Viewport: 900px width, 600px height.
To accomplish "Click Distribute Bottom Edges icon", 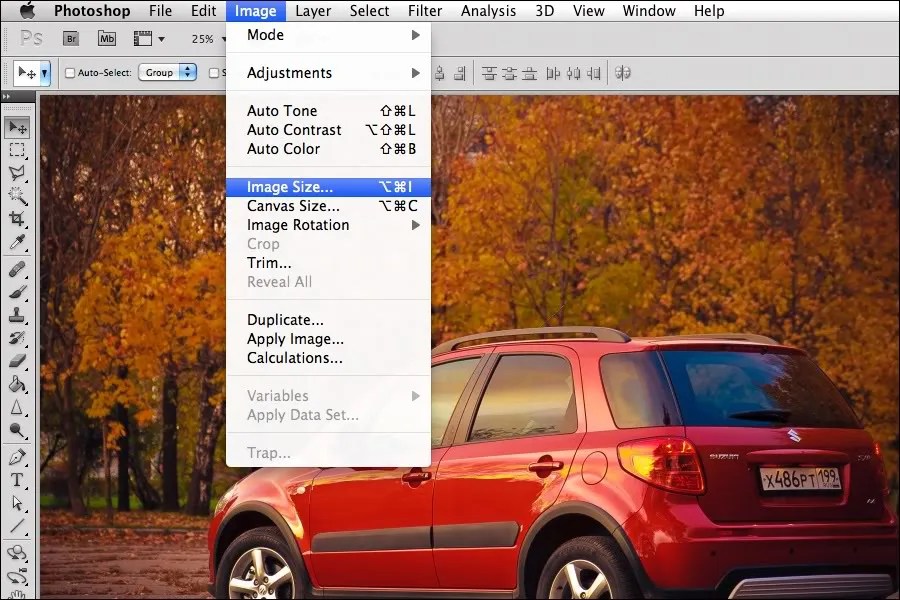I will click(x=530, y=73).
